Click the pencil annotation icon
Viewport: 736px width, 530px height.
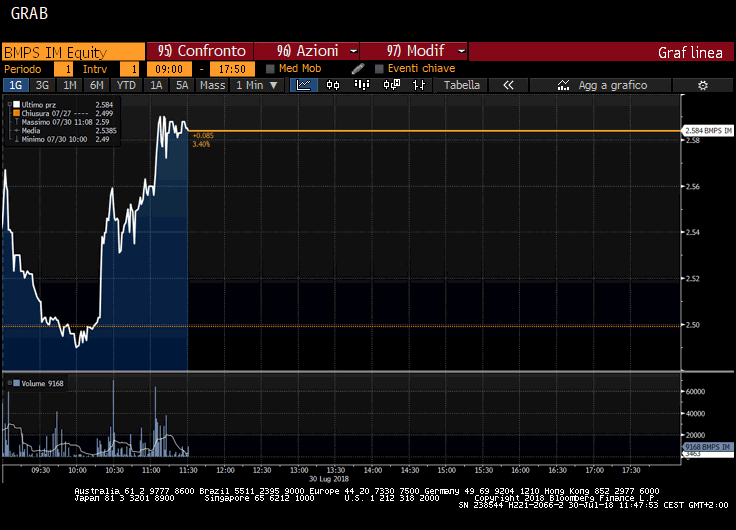point(358,69)
